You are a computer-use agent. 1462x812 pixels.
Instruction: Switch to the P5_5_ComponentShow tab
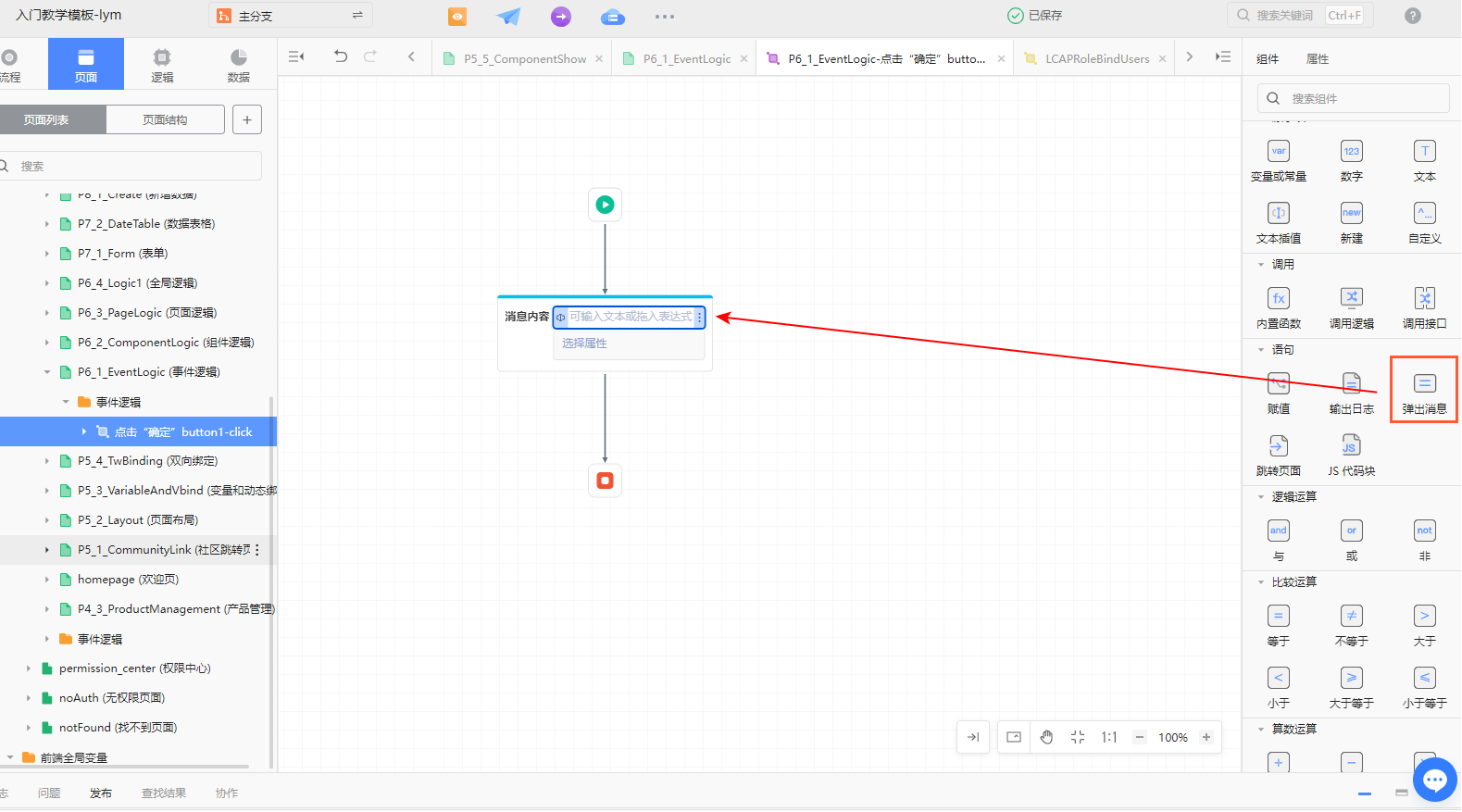click(x=525, y=59)
